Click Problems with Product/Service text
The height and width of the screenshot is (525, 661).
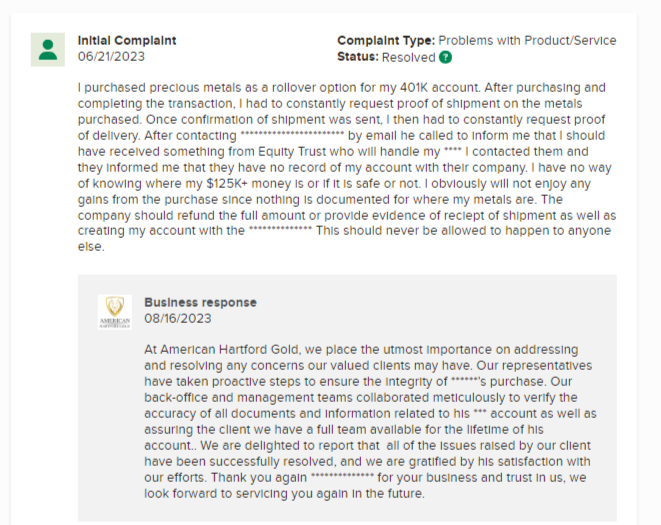[x=527, y=40]
